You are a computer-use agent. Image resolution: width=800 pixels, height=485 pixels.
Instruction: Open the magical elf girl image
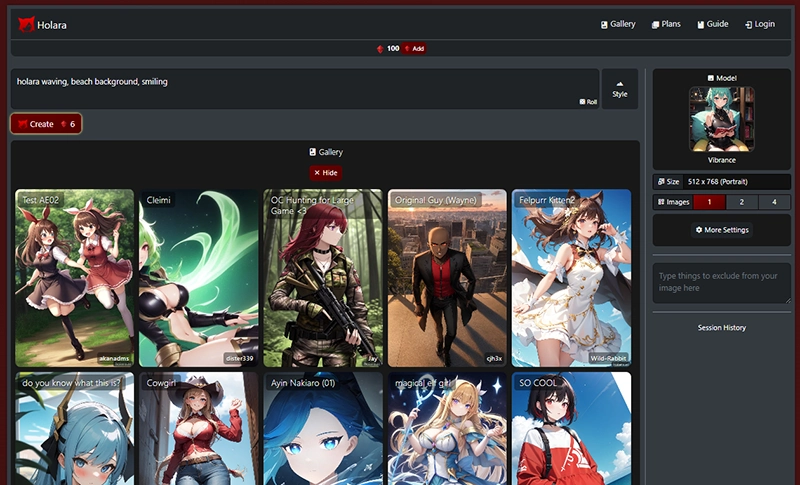447,428
